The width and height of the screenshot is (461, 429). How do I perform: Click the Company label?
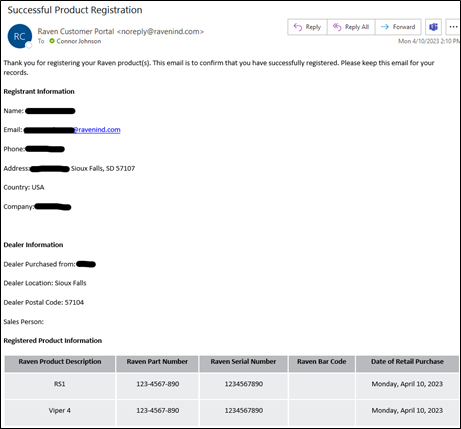[x=19, y=207]
